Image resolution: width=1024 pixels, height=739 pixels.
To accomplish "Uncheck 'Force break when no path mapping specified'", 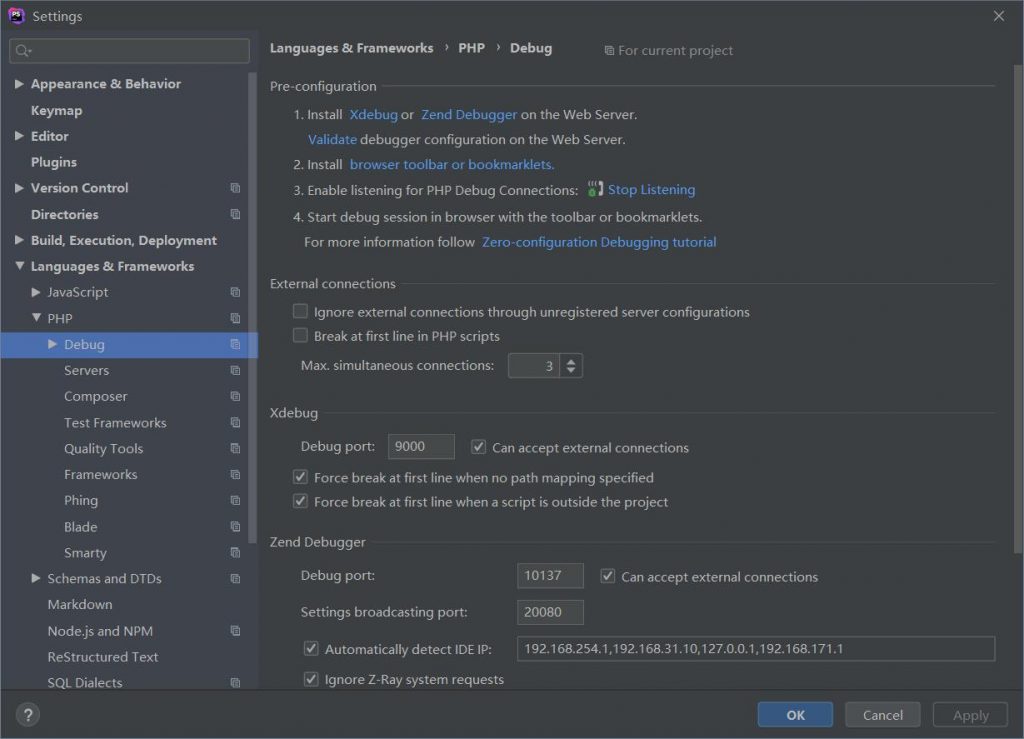I will [x=300, y=477].
